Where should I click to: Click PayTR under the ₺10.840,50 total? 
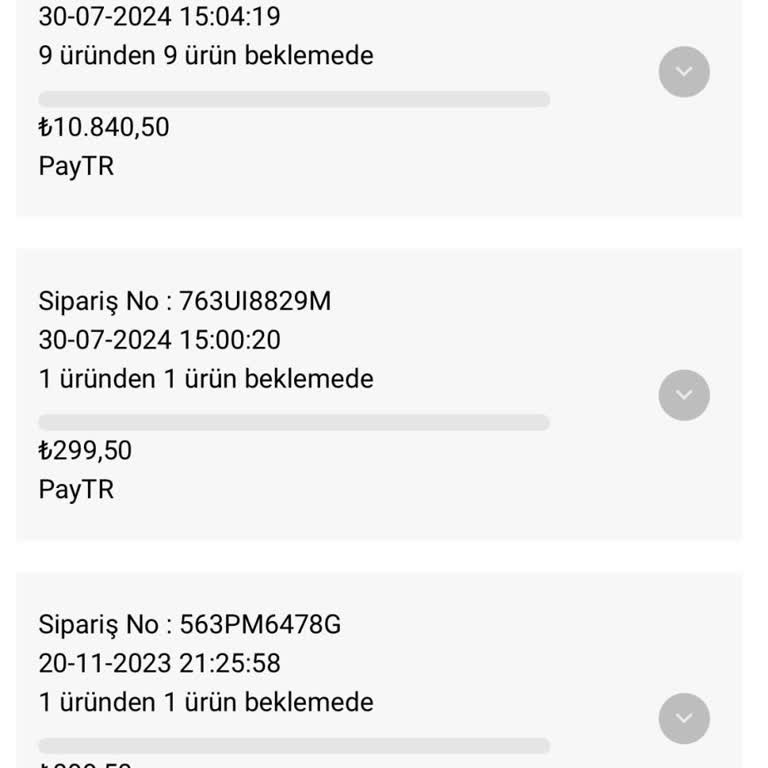tap(76, 166)
